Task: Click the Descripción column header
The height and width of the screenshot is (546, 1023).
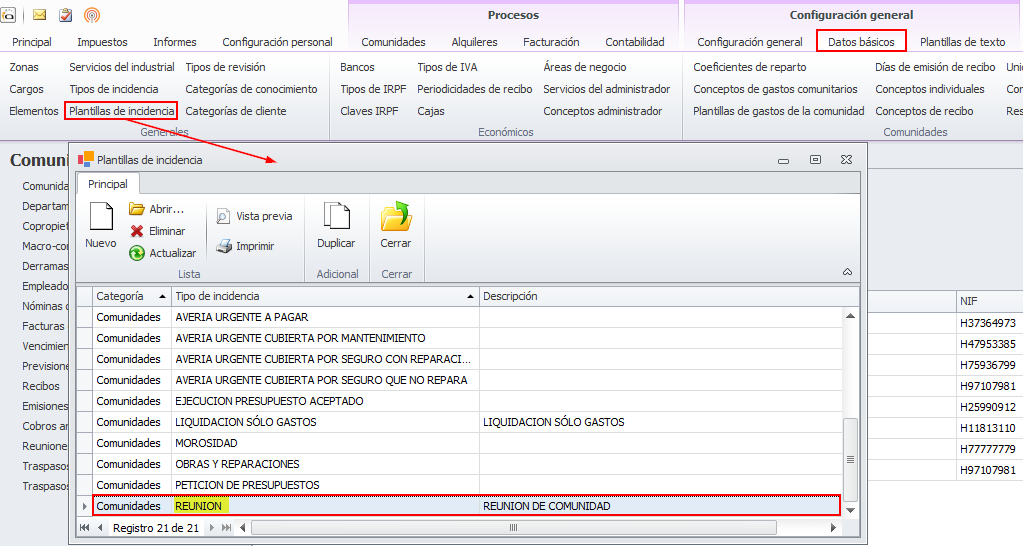Action: 669,296
